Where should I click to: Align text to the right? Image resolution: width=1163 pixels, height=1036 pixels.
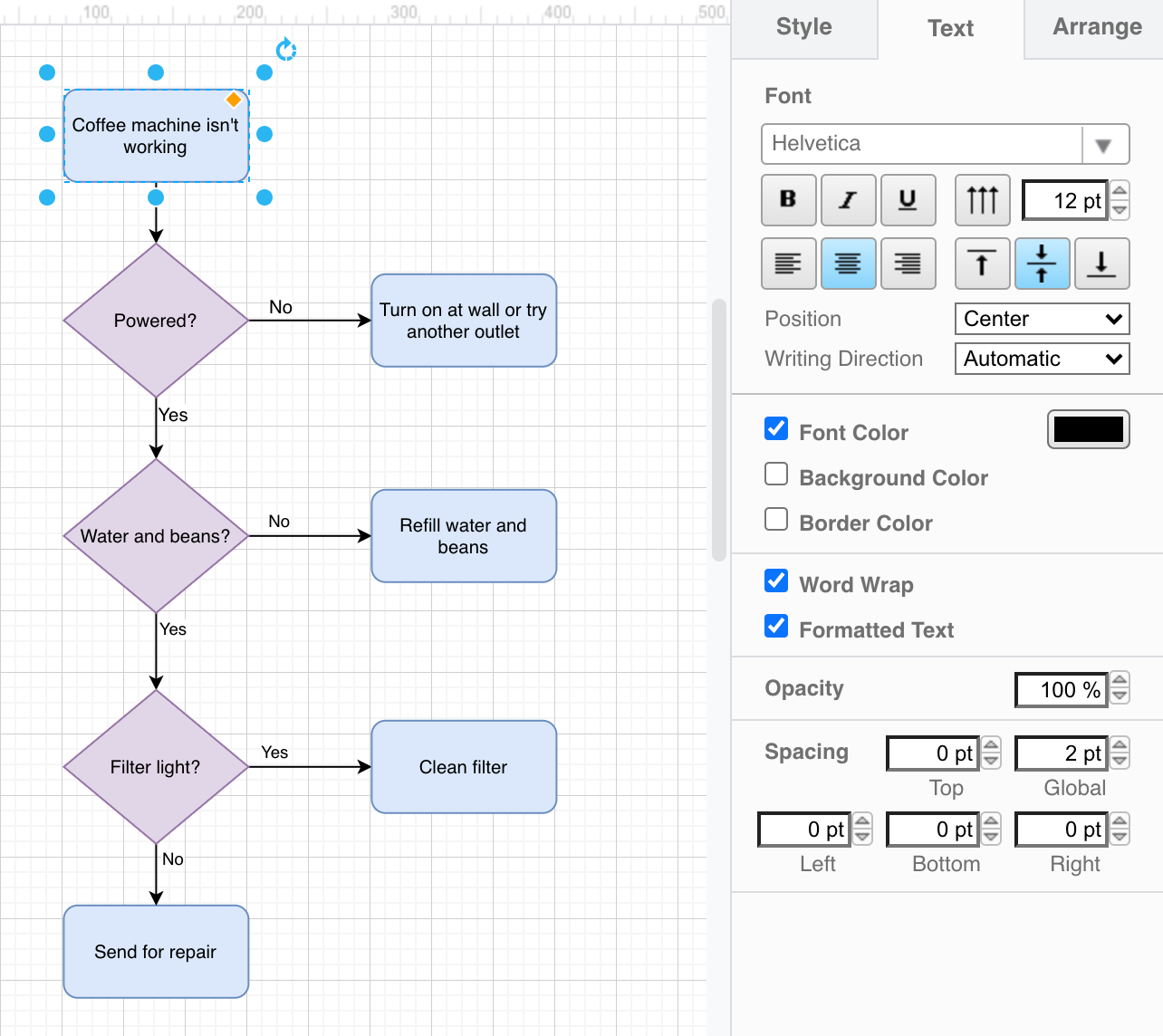click(x=908, y=264)
